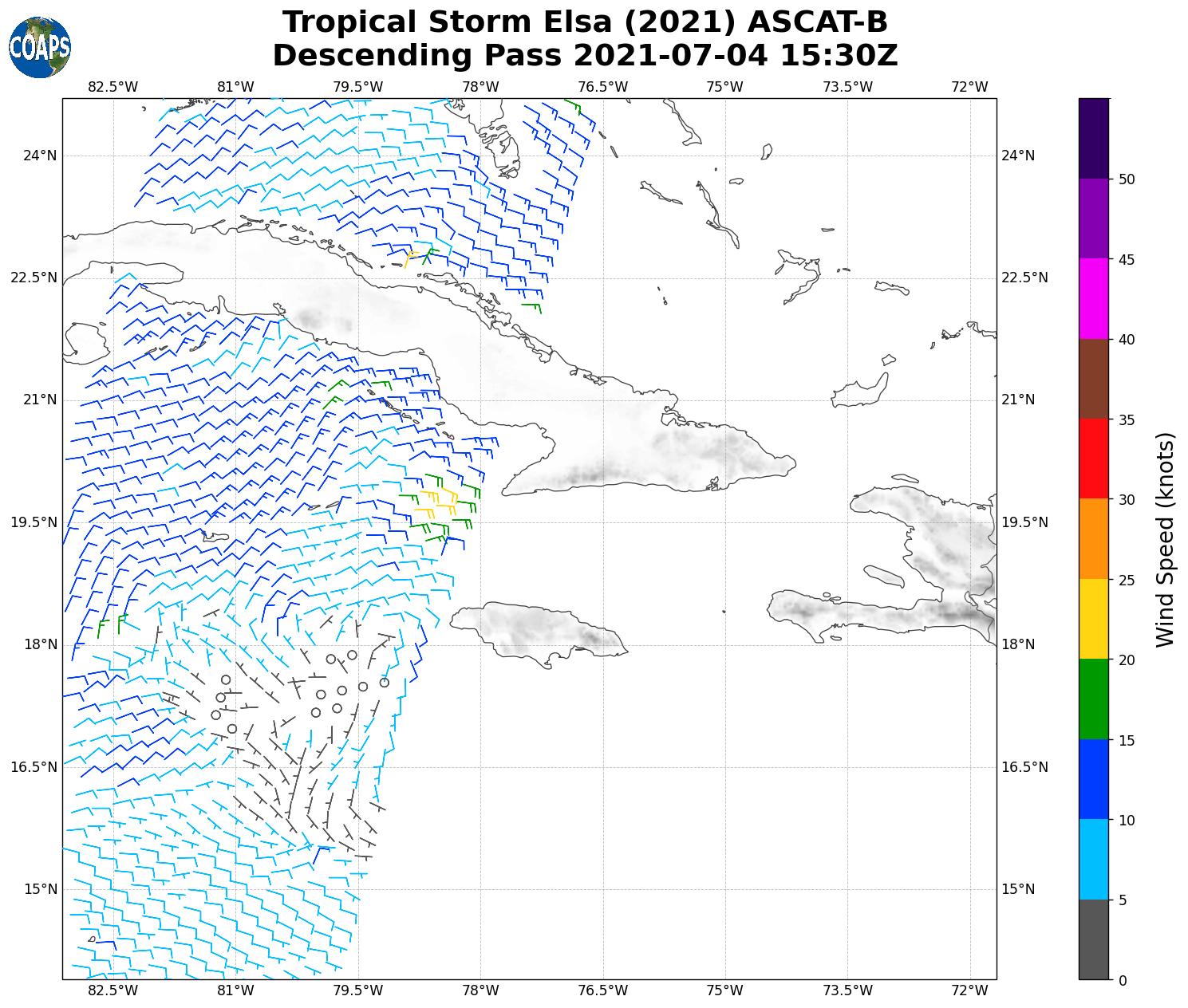Screen dimensions: 1188x1008
Task: Select the orange 25–30 knot colorbar band
Action: point(1093,538)
